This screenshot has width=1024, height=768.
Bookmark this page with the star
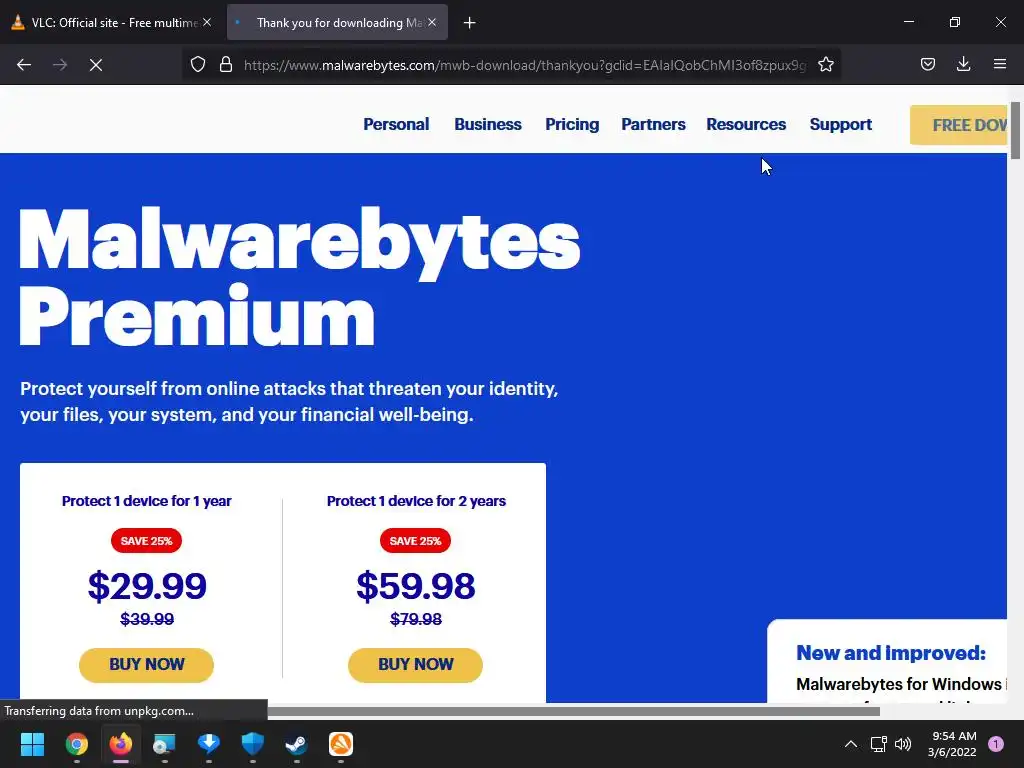tap(825, 65)
